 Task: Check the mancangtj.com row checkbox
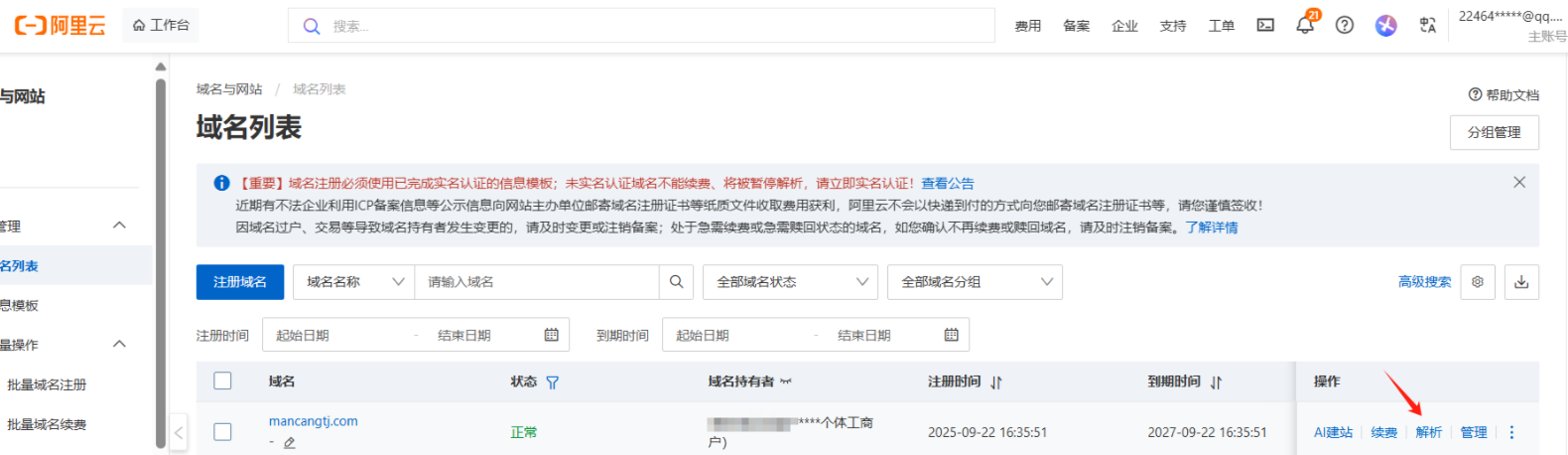click(x=223, y=432)
